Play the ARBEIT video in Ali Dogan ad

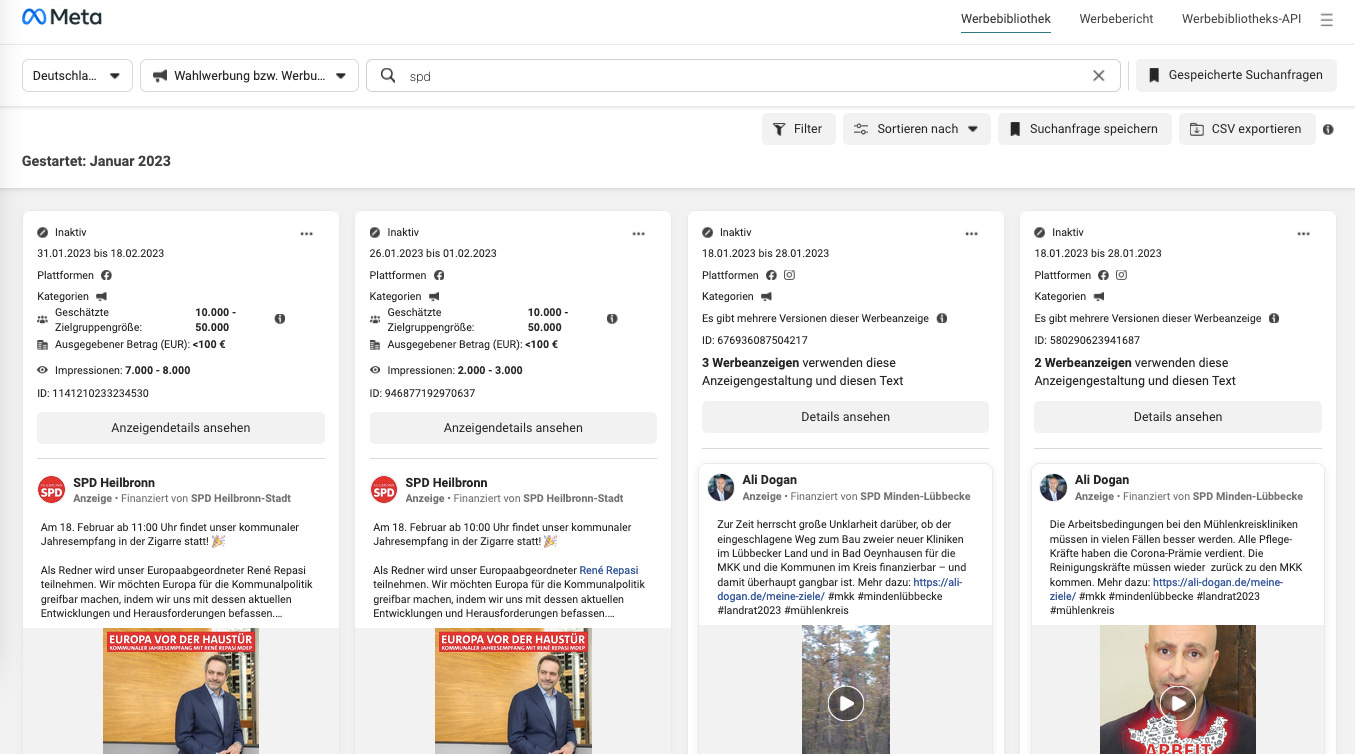(x=1178, y=703)
